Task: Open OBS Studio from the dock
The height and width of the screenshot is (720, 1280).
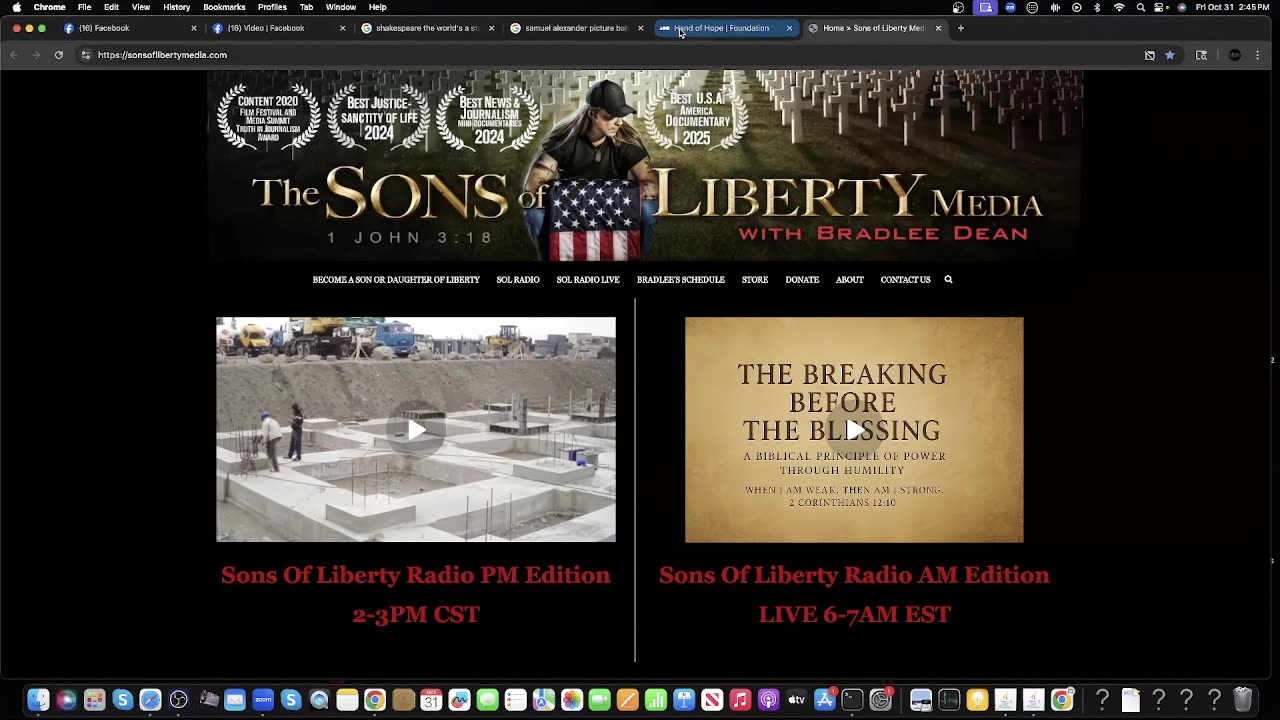Action: [178, 700]
